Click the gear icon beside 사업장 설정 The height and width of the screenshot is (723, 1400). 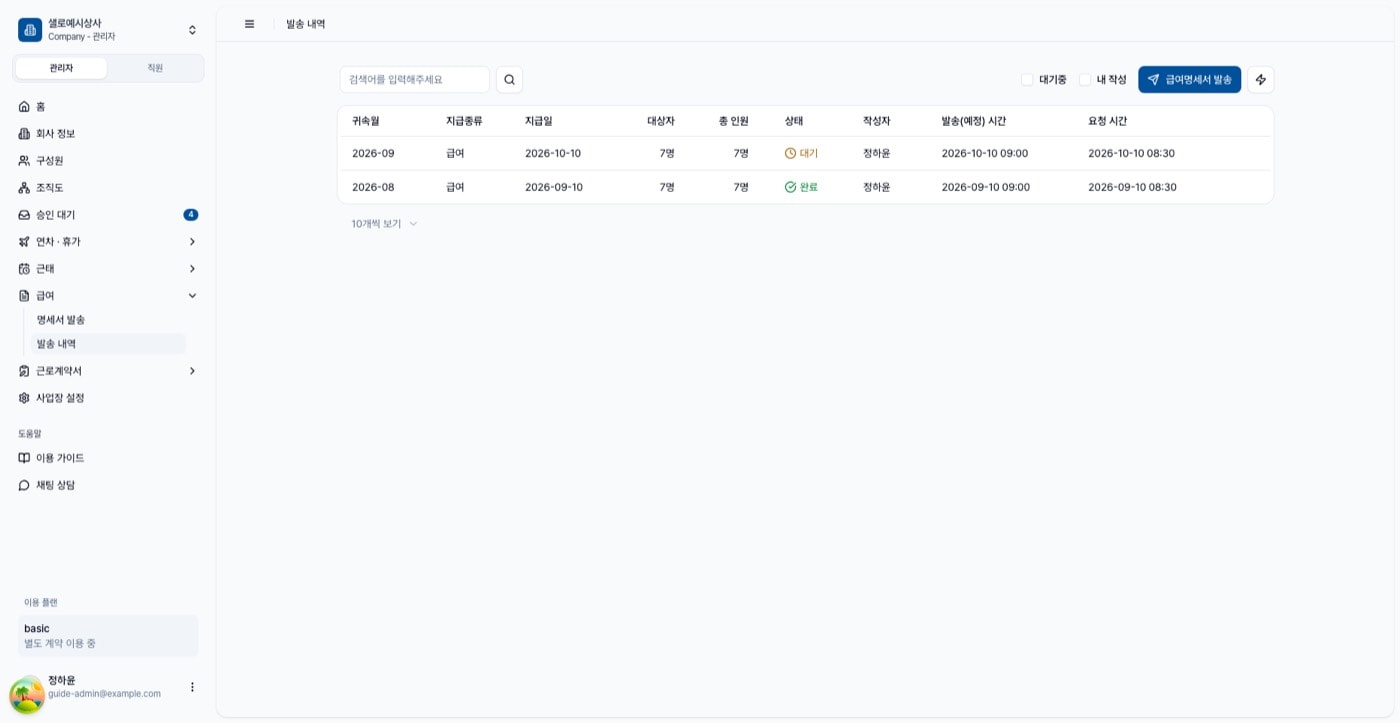pyautogui.click(x=24, y=398)
